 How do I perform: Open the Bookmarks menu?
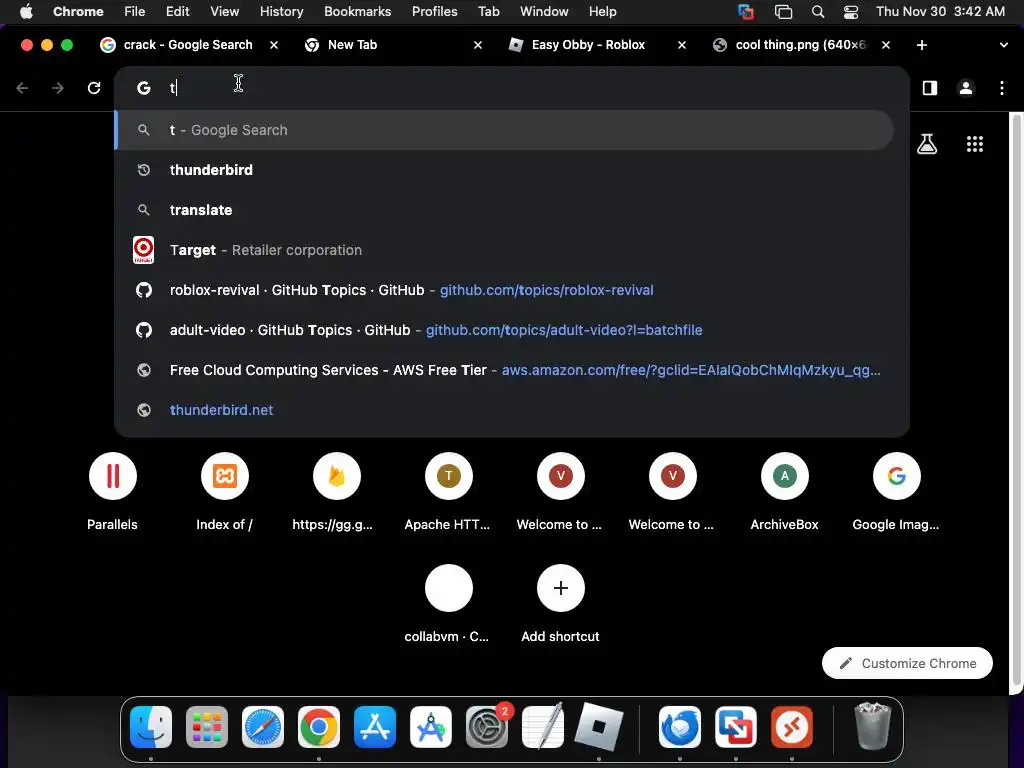[x=357, y=11]
